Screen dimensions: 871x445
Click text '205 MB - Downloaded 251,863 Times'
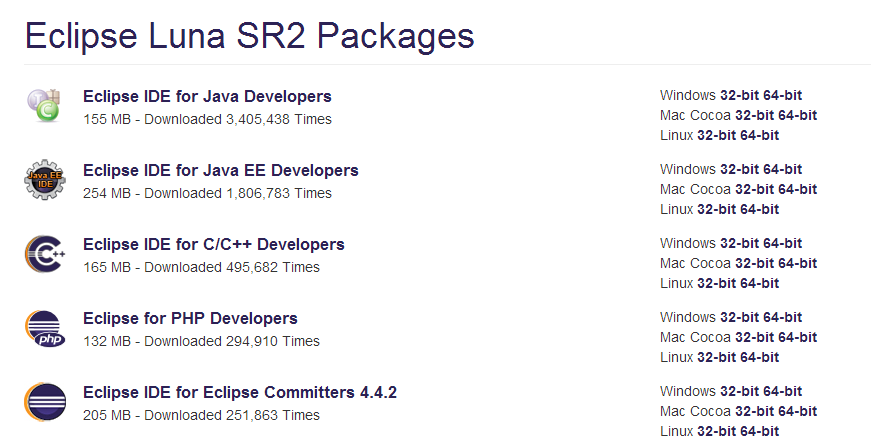(x=202, y=416)
